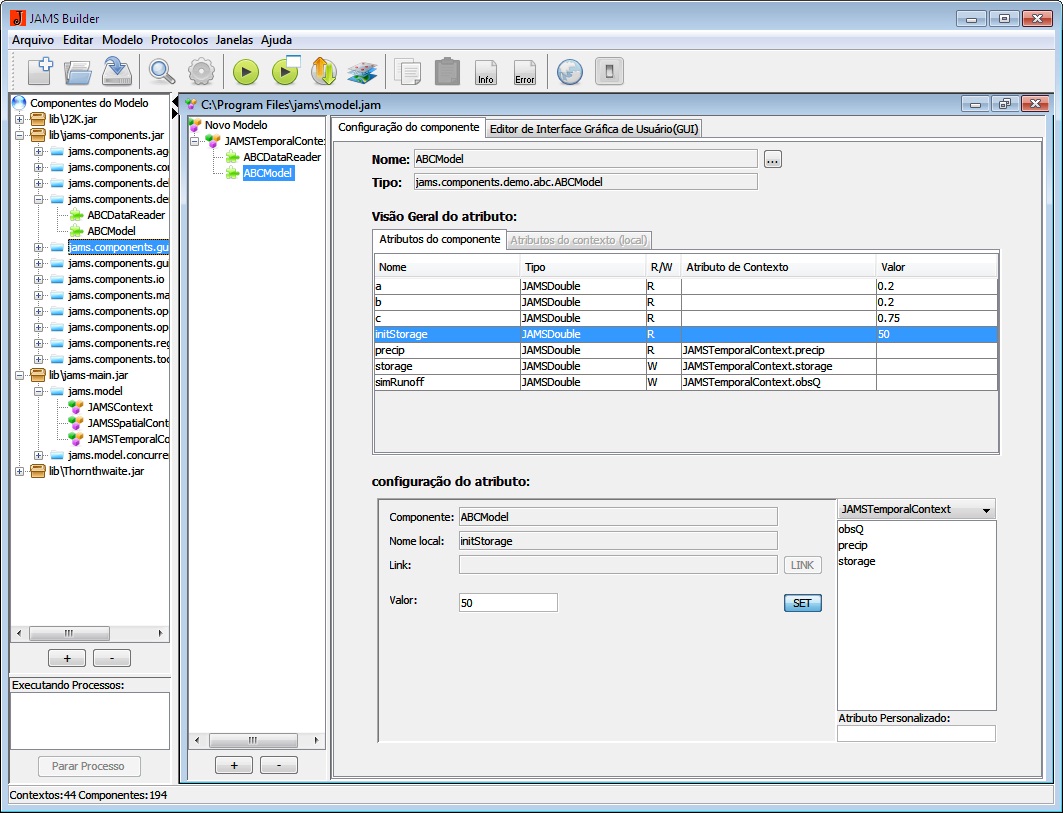Click the Valor input field

point(507,602)
